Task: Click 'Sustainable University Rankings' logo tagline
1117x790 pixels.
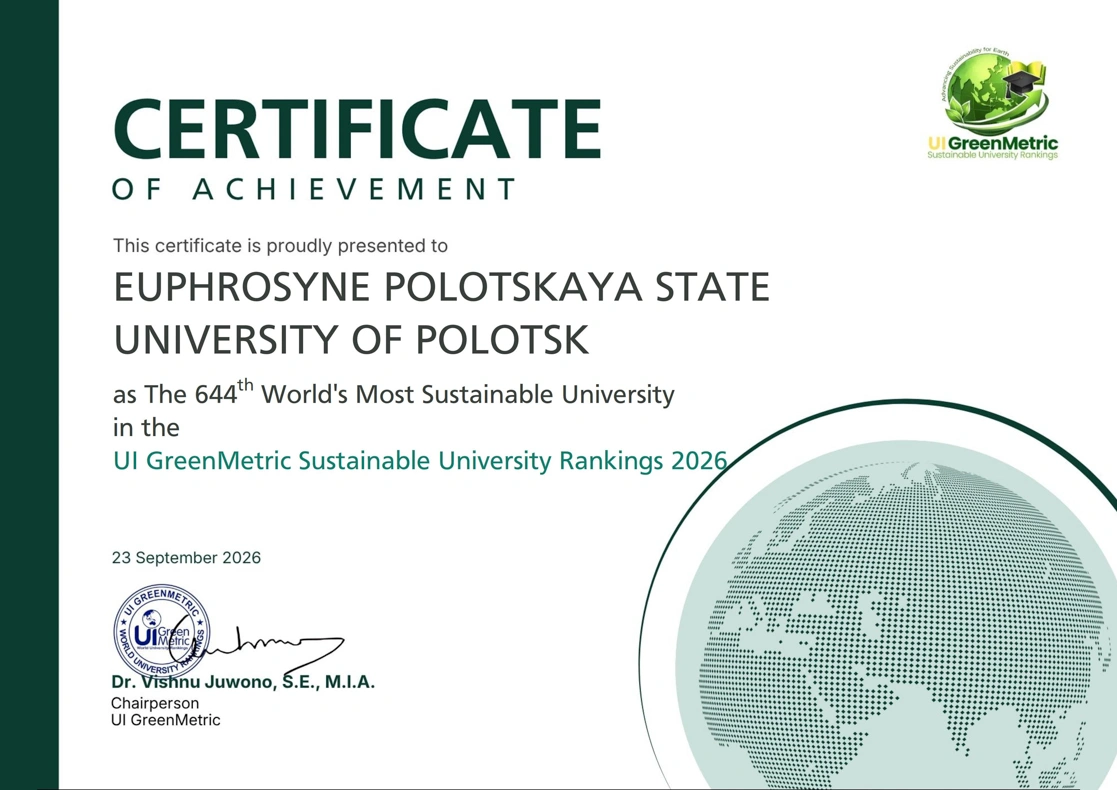Action: (x=992, y=155)
